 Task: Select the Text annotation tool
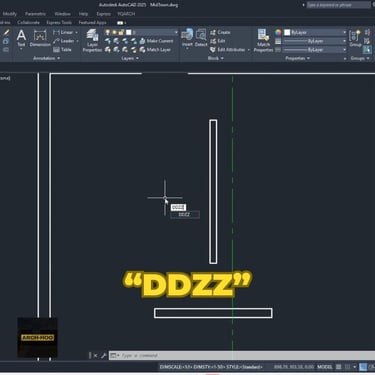point(21,38)
